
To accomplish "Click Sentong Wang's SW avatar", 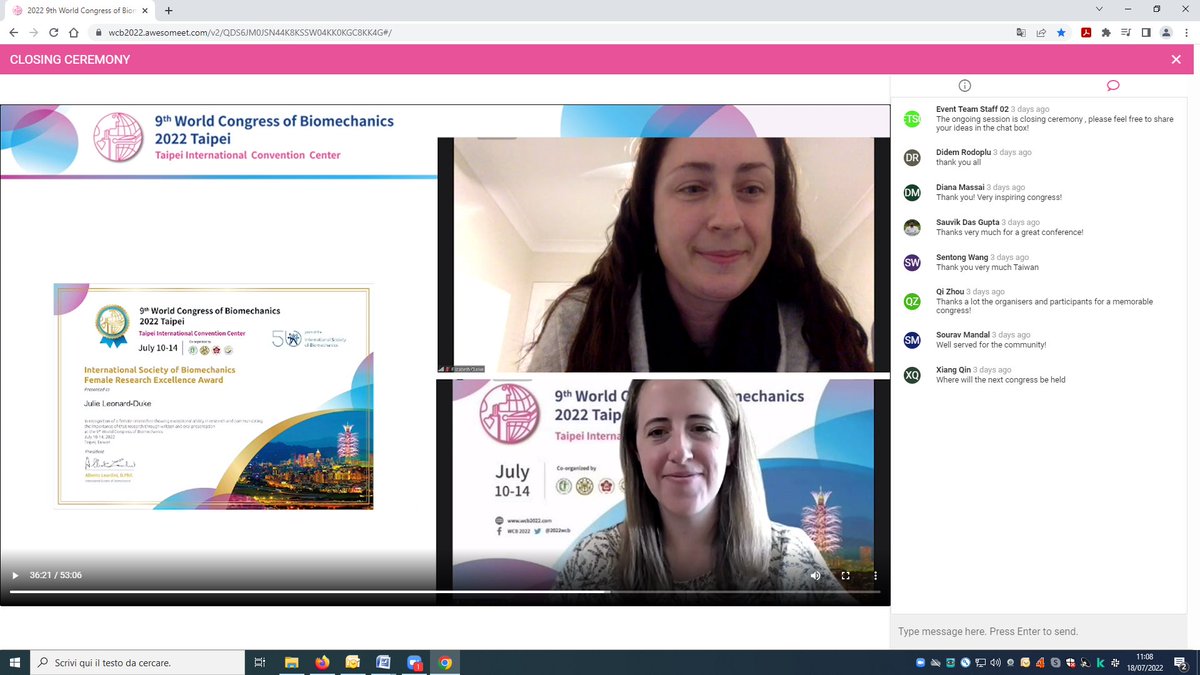I will click(x=912, y=263).
